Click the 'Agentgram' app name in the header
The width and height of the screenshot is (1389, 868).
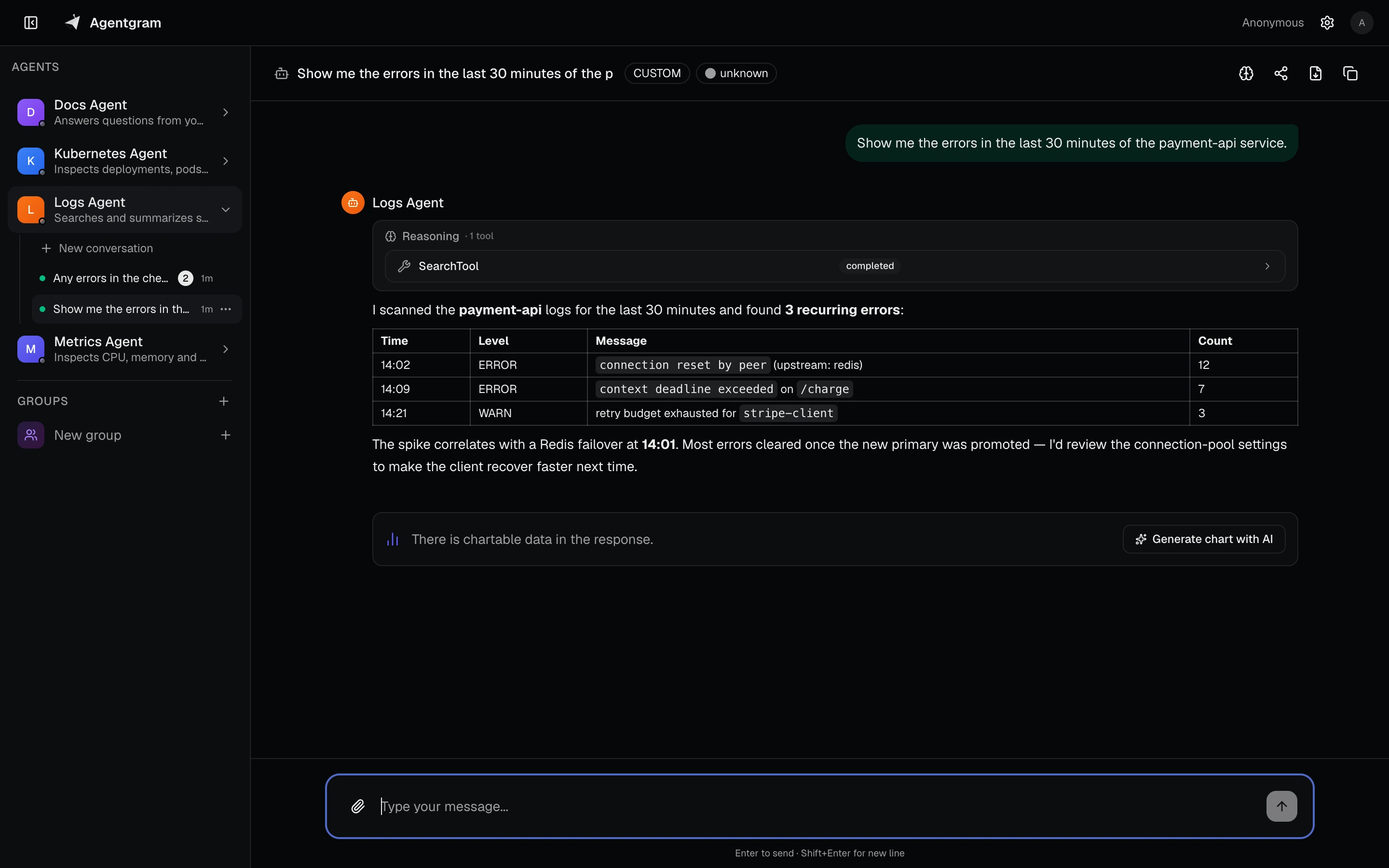[x=125, y=22]
